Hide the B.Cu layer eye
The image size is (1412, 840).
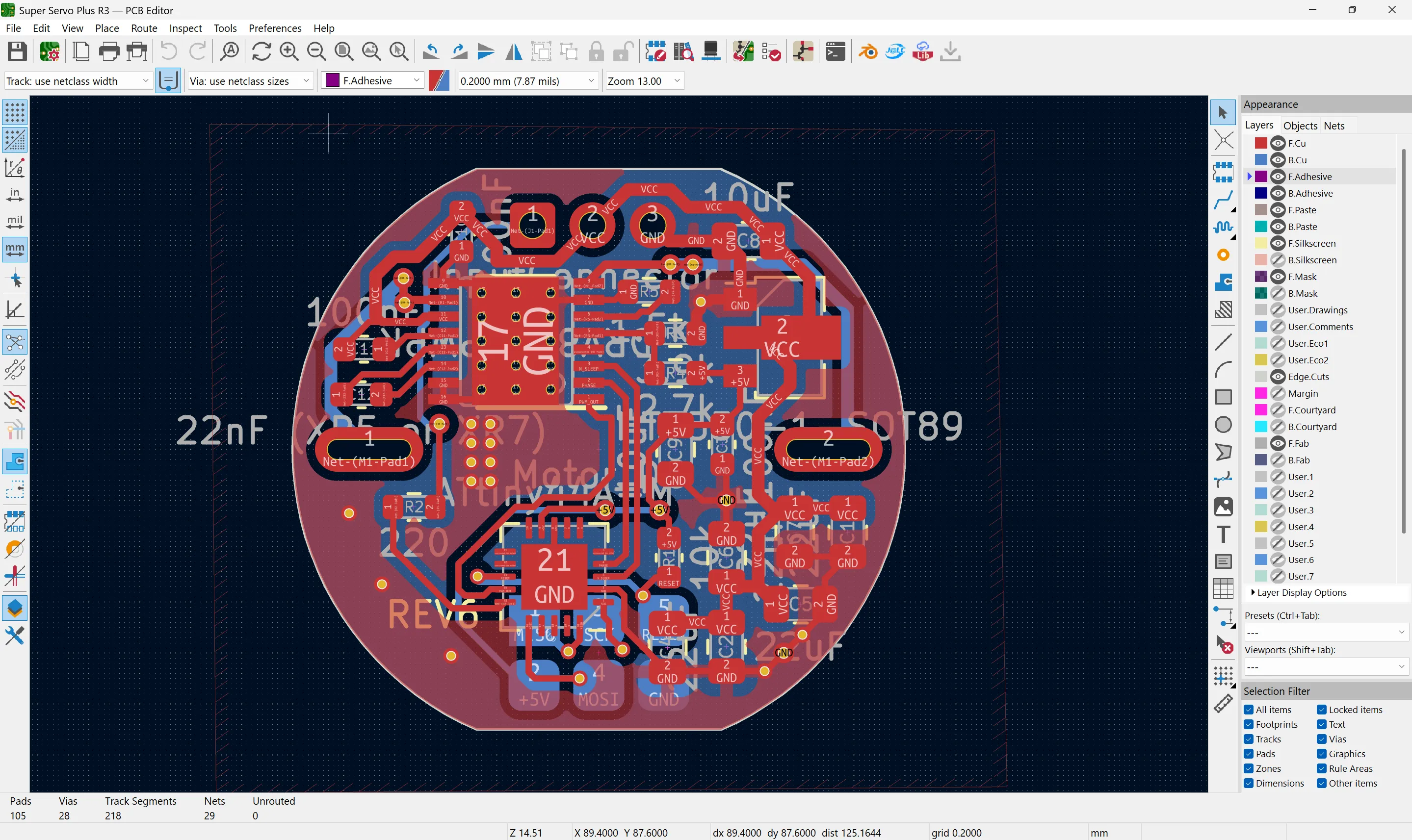point(1278,160)
